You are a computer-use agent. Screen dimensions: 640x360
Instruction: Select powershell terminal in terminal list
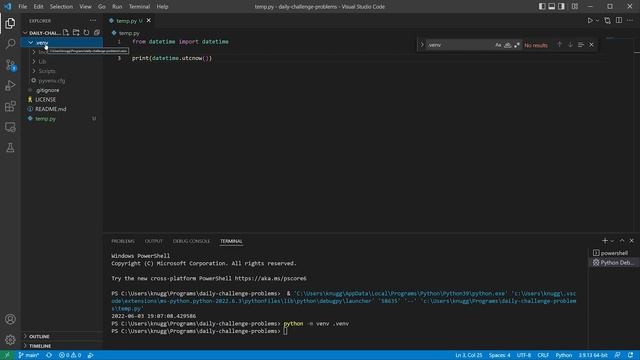coord(614,253)
